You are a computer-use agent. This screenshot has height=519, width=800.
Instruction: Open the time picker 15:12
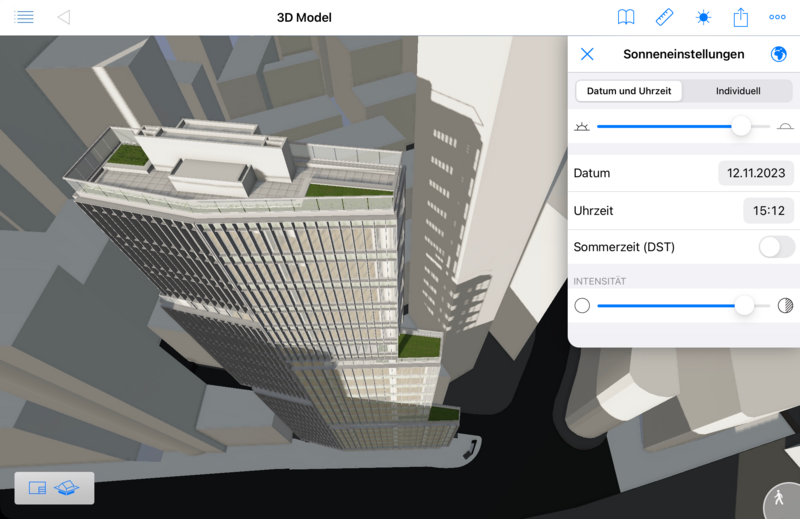(x=768, y=211)
